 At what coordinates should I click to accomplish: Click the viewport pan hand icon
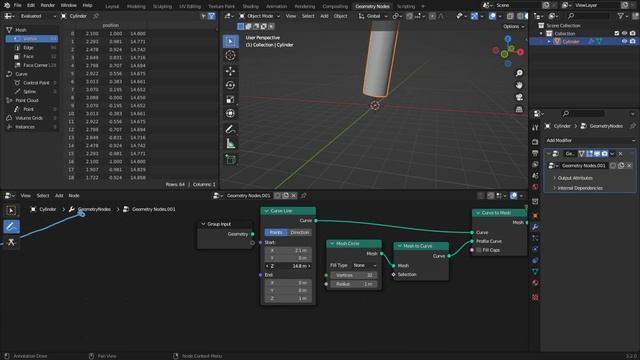519,85
